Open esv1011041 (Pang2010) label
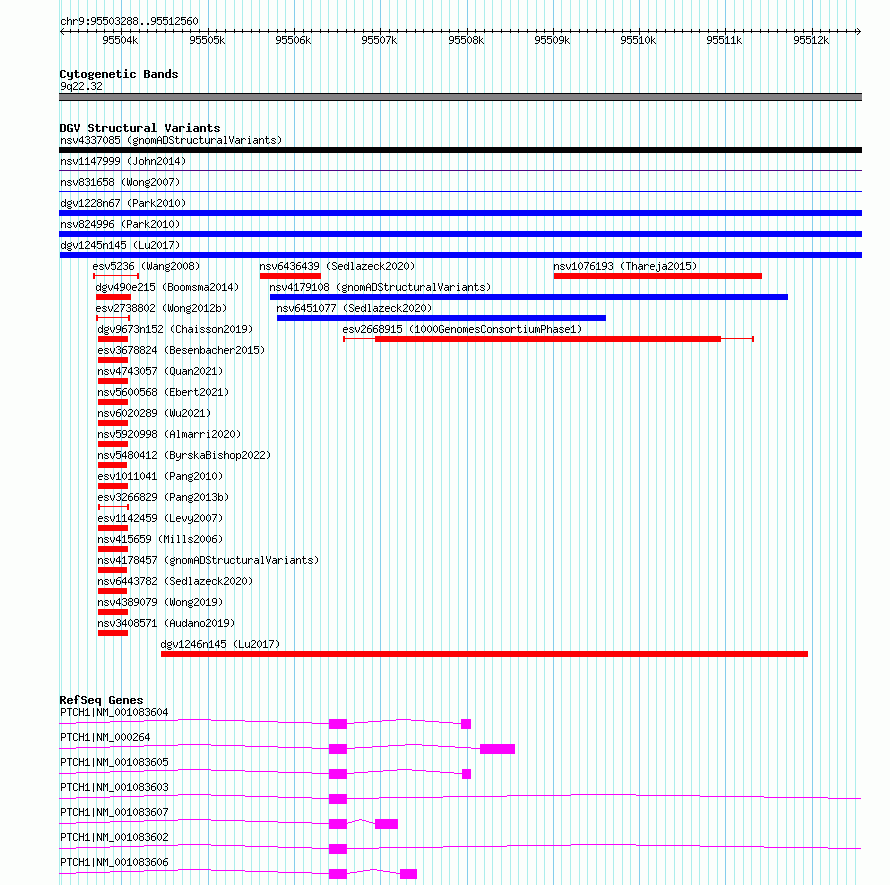Screen dimensions: 890x885 click(x=160, y=476)
